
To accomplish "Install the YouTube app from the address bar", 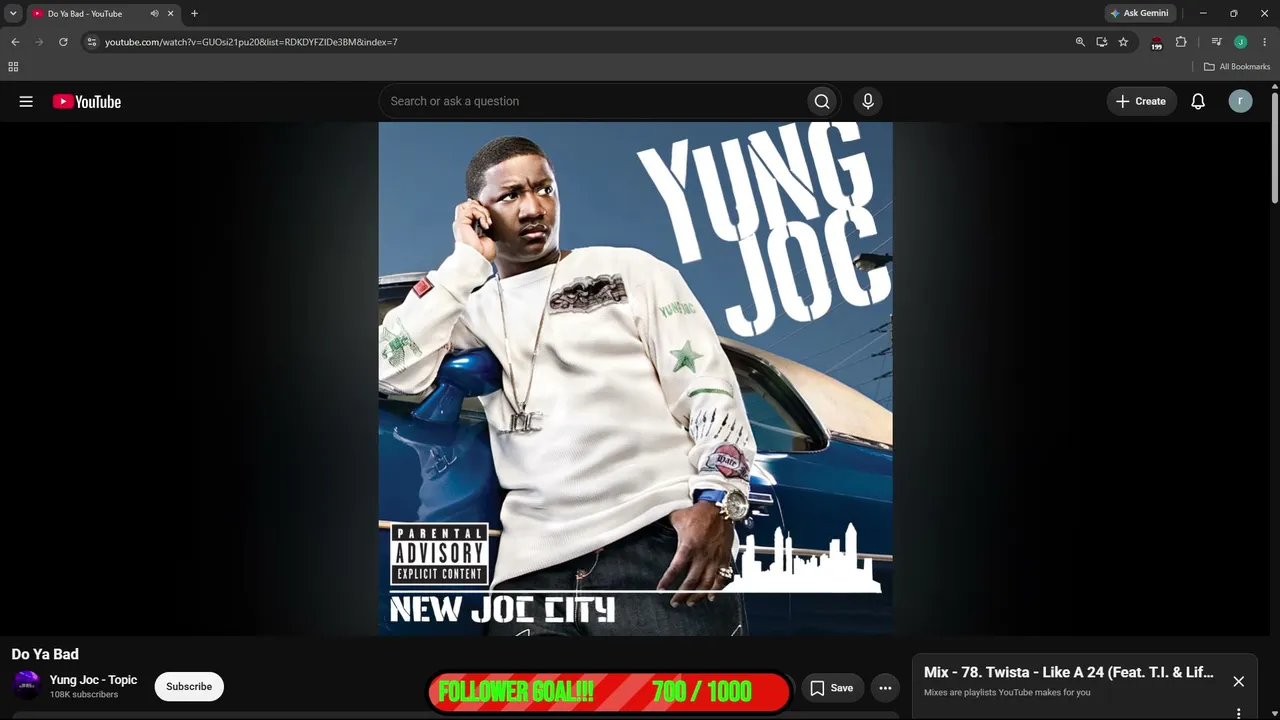I will click(1101, 42).
